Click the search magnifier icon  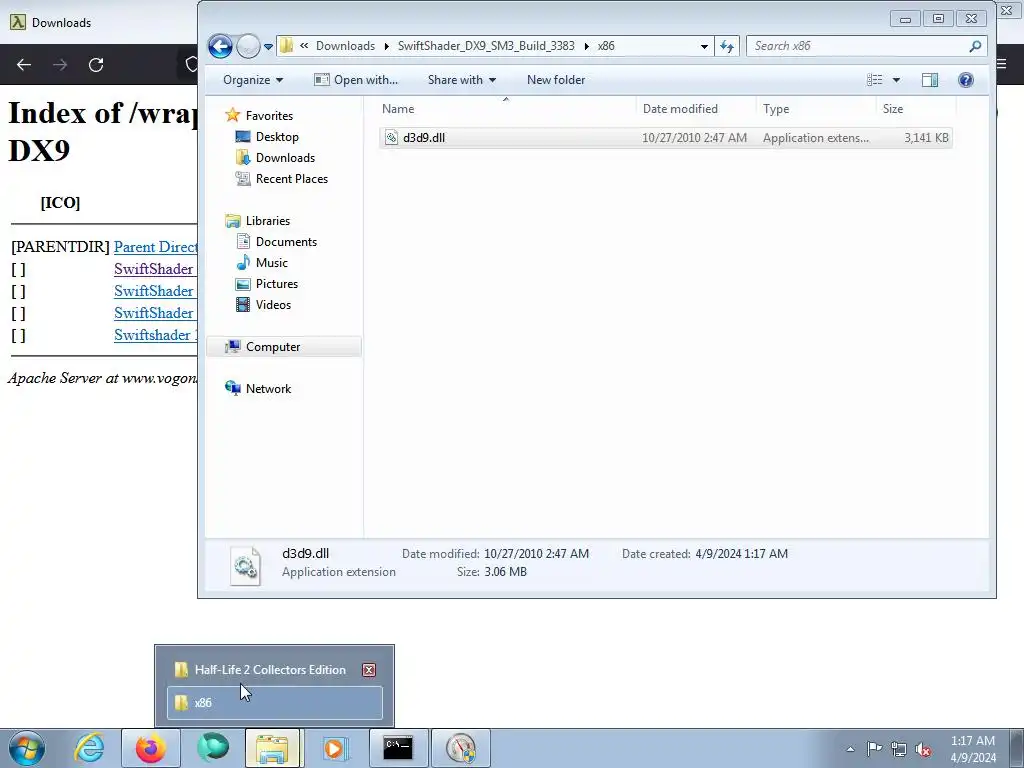[975, 46]
